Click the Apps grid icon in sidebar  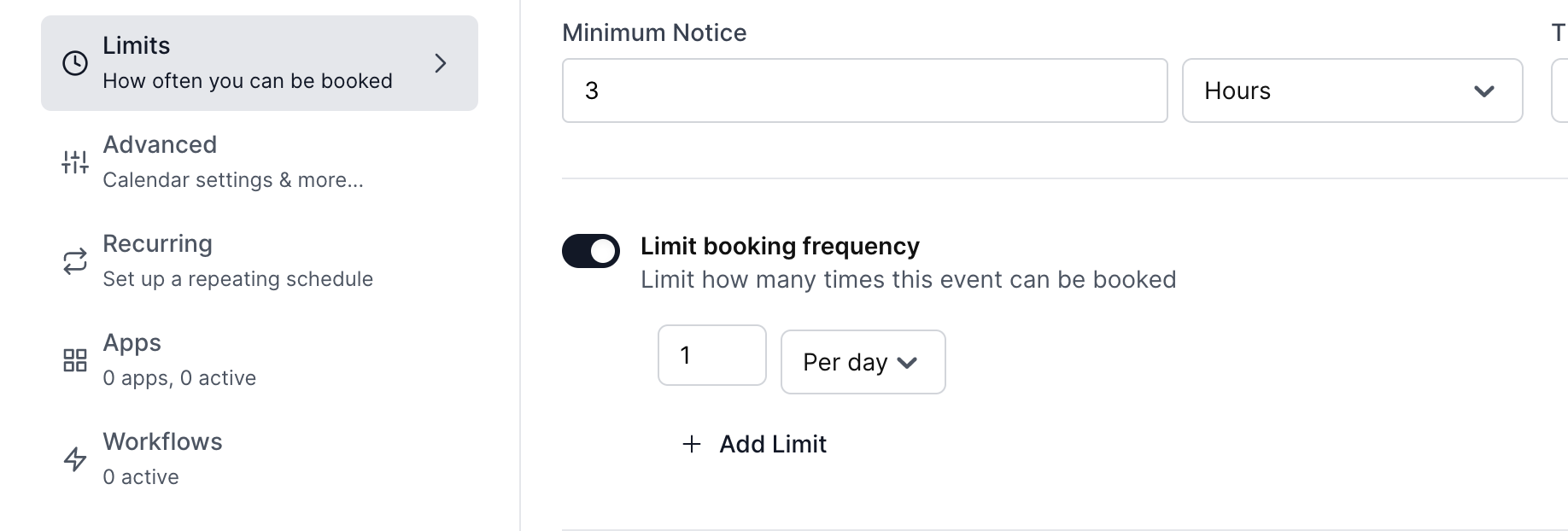coord(73,359)
